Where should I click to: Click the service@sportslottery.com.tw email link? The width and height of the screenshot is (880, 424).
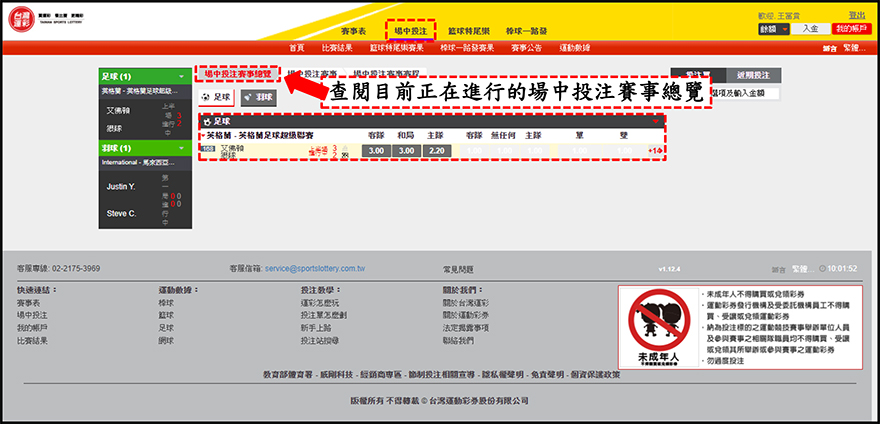315,269
